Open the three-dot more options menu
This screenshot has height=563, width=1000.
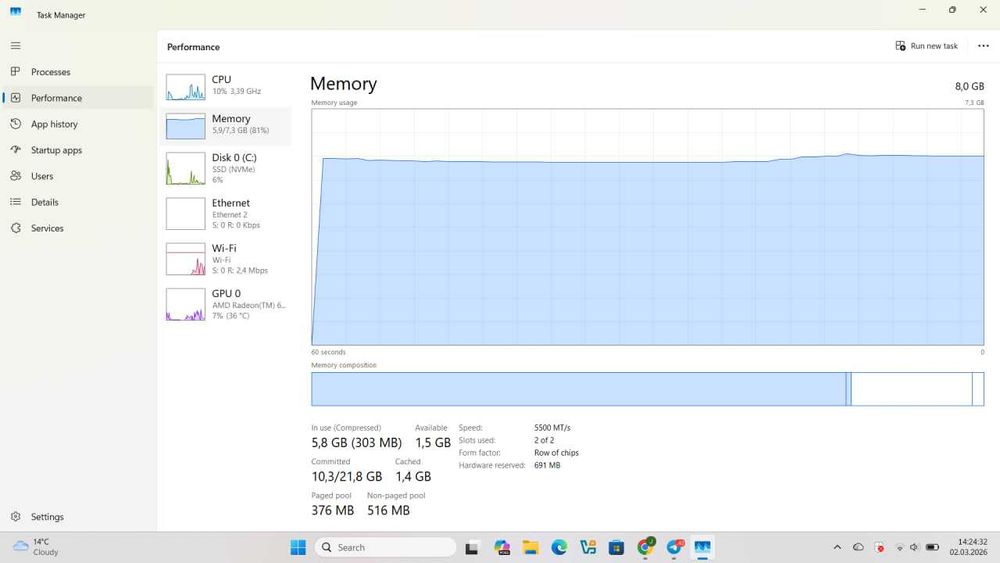[x=983, y=46]
